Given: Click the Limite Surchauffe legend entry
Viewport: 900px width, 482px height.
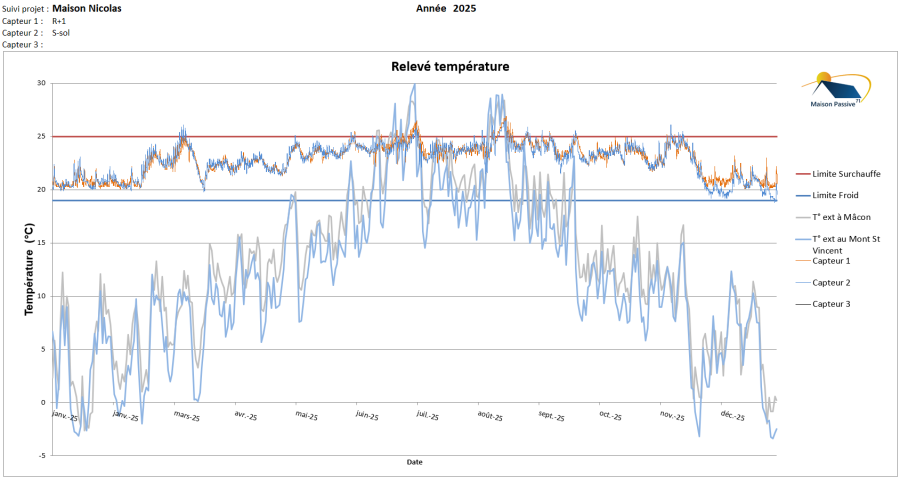Looking at the screenshot, I should [846, 173].
